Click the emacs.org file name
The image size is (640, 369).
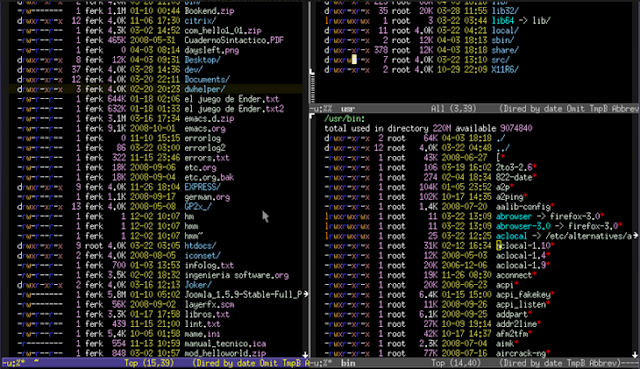(204, 129)
